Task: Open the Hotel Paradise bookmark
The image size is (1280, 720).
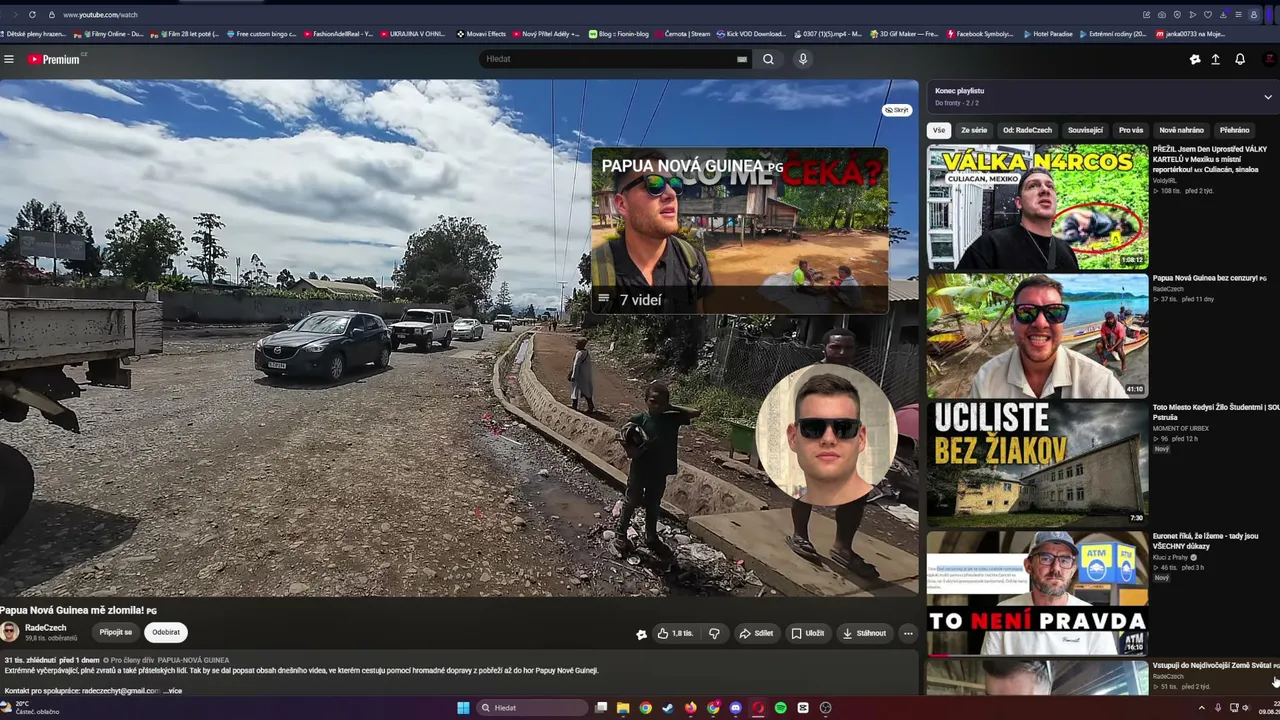Action: tap(1048, 34)
